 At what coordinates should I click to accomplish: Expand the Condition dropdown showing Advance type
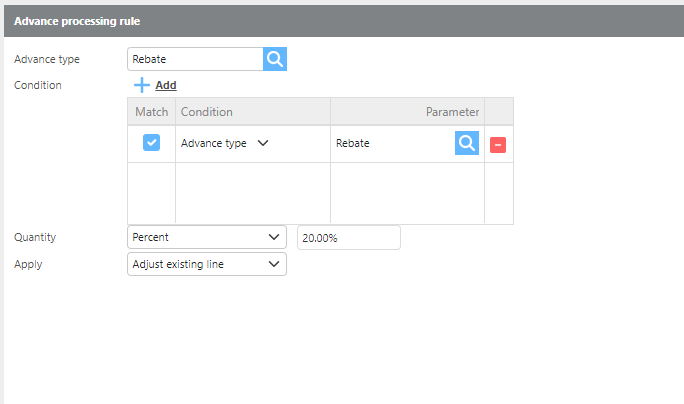tap(263, 143)
